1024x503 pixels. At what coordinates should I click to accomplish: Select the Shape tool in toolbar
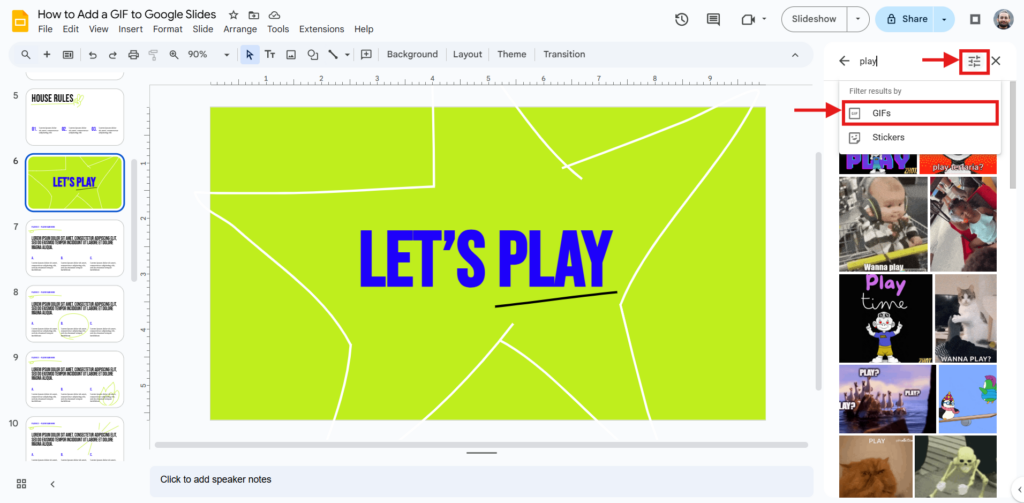(x=313, y=54)
